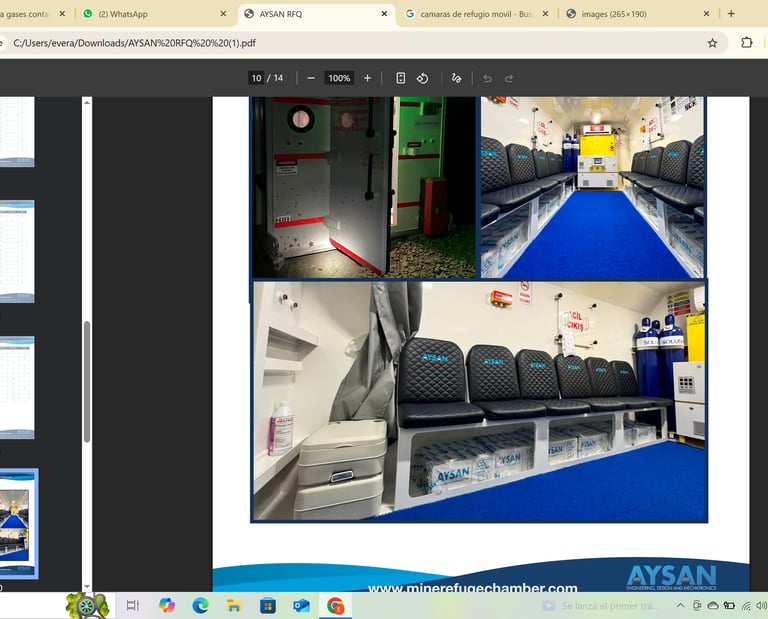The width and height of the screenshot is (768, 619).
Task: Open the extensions puzzle icon
Action: (746, 43)
